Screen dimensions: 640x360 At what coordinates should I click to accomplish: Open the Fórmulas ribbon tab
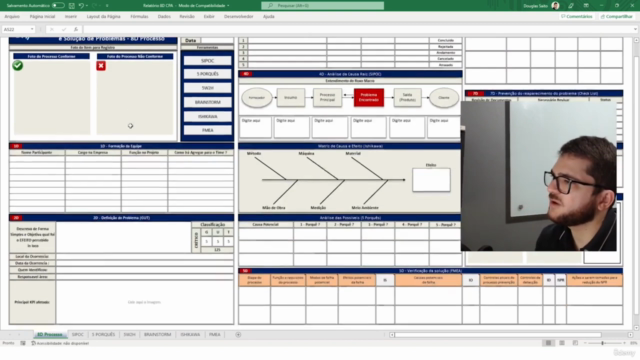point(139,17)
